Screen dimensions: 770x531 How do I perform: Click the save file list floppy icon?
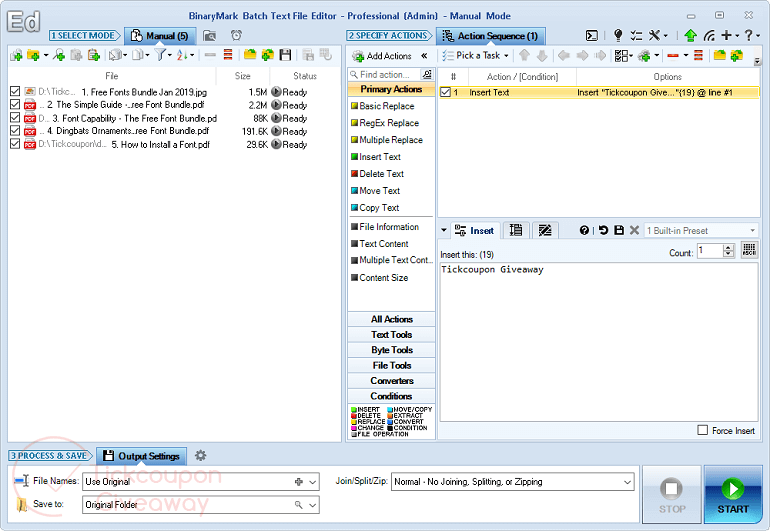285,55
